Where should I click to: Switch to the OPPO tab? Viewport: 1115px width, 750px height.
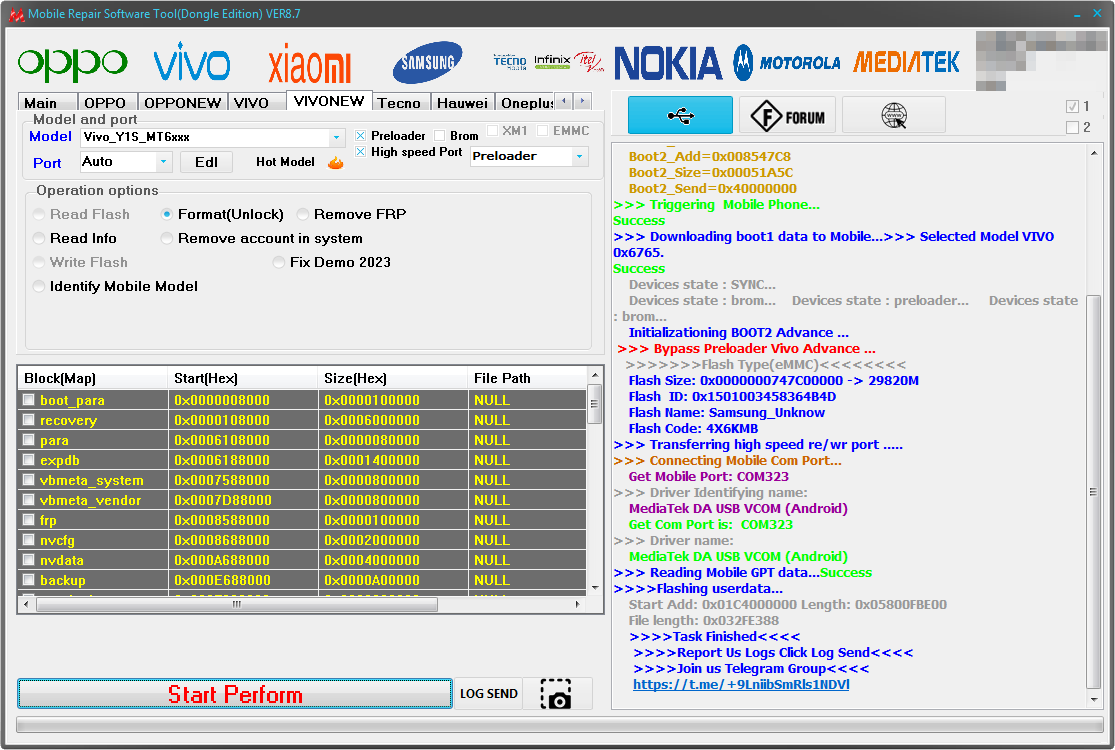[107, 102]
